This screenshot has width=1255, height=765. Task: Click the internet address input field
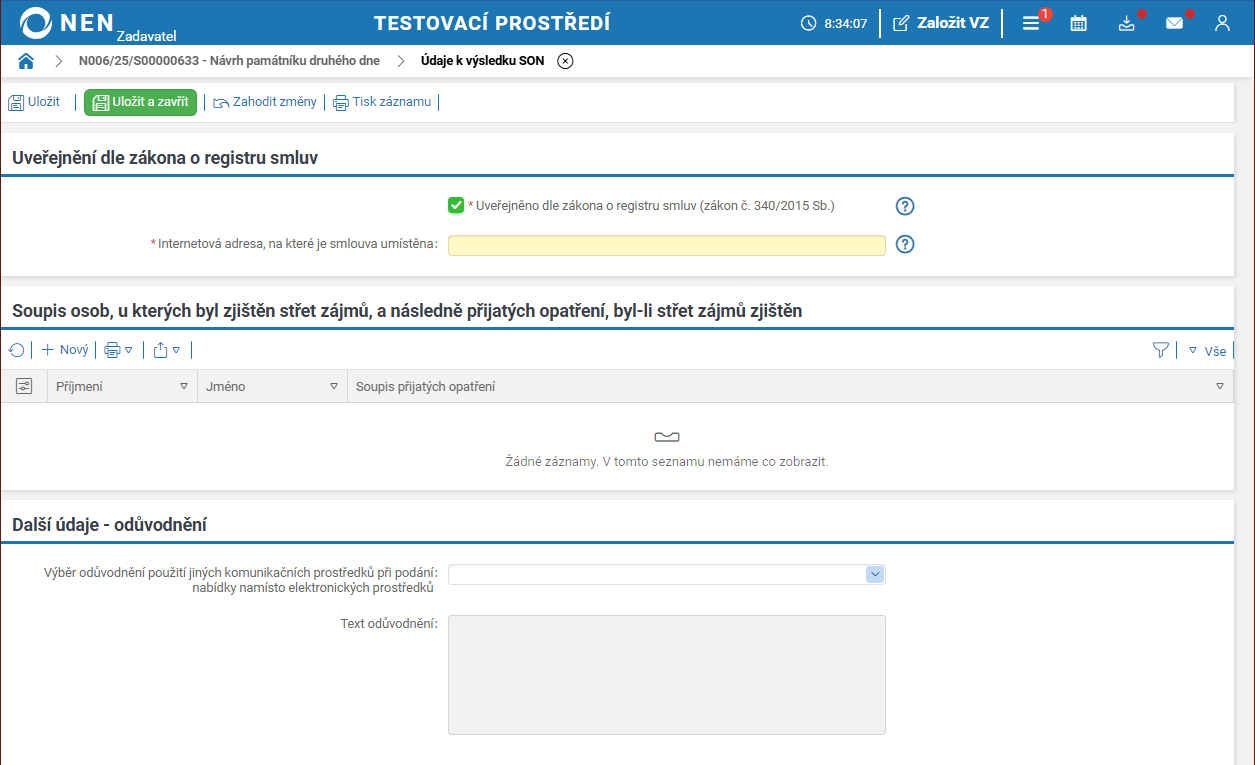click(666, 245)
